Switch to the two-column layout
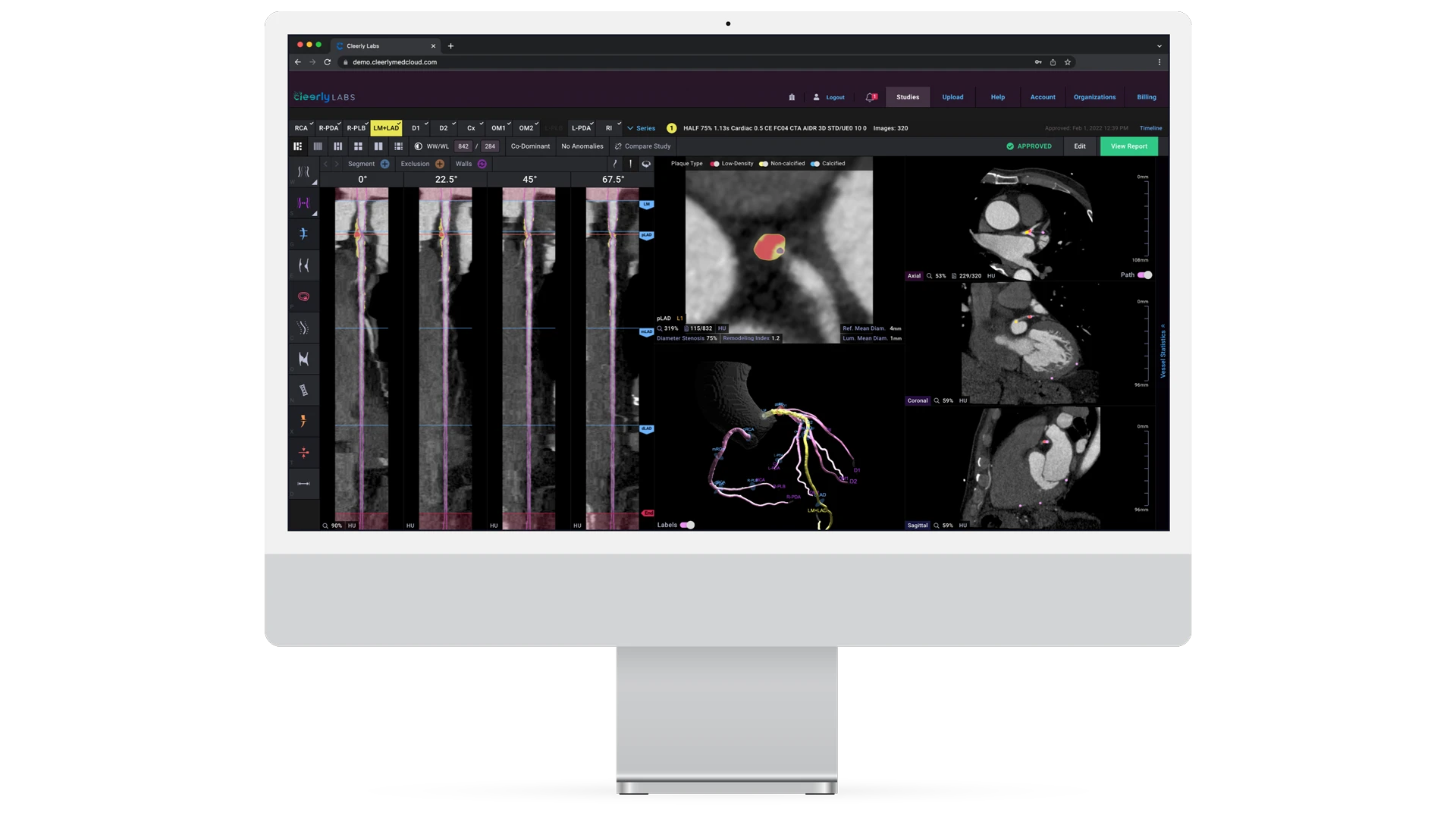Screen dimensions: 1456x819 (x=378, y=146)
